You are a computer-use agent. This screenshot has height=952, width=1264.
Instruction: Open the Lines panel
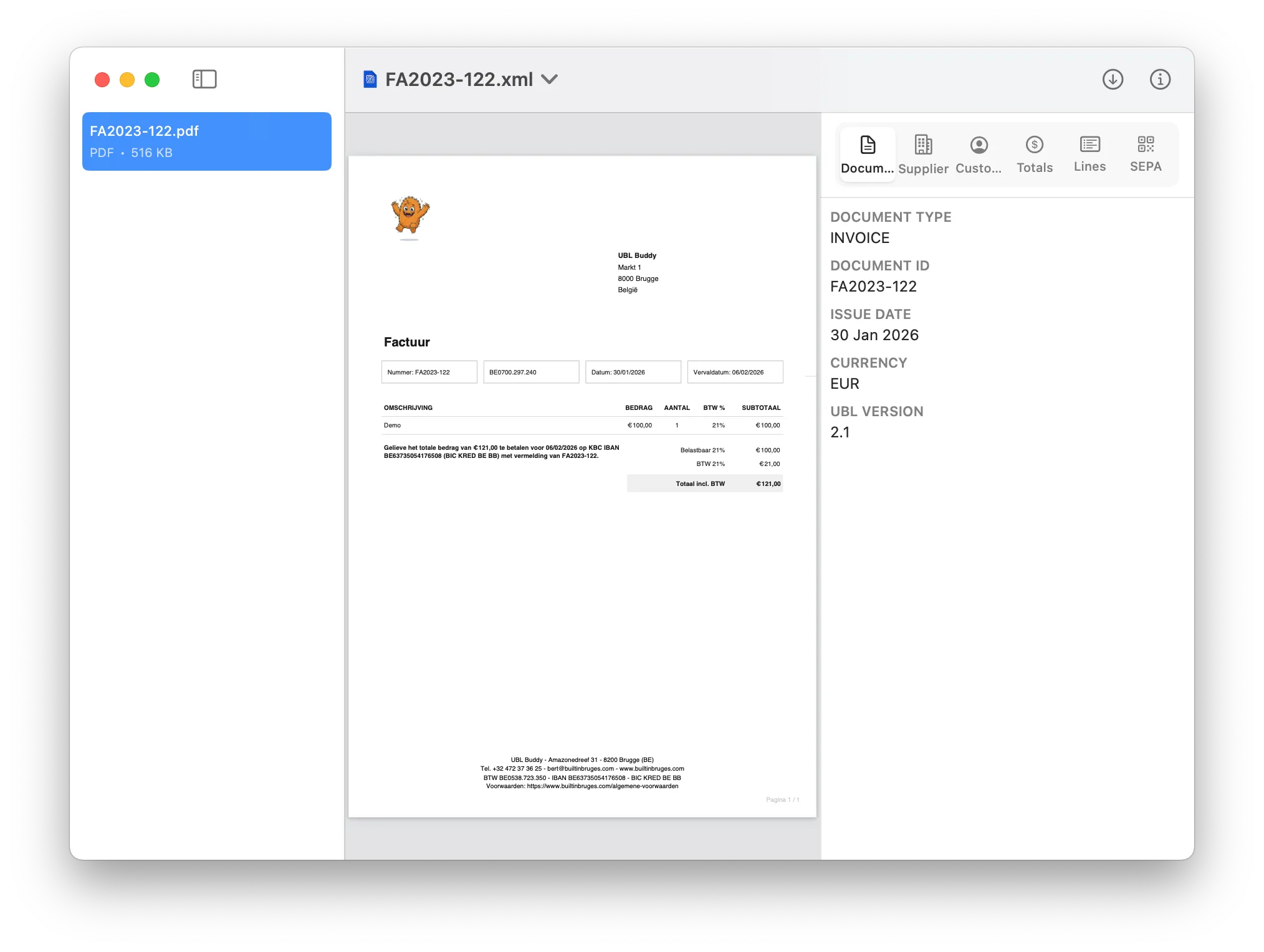1089,155
